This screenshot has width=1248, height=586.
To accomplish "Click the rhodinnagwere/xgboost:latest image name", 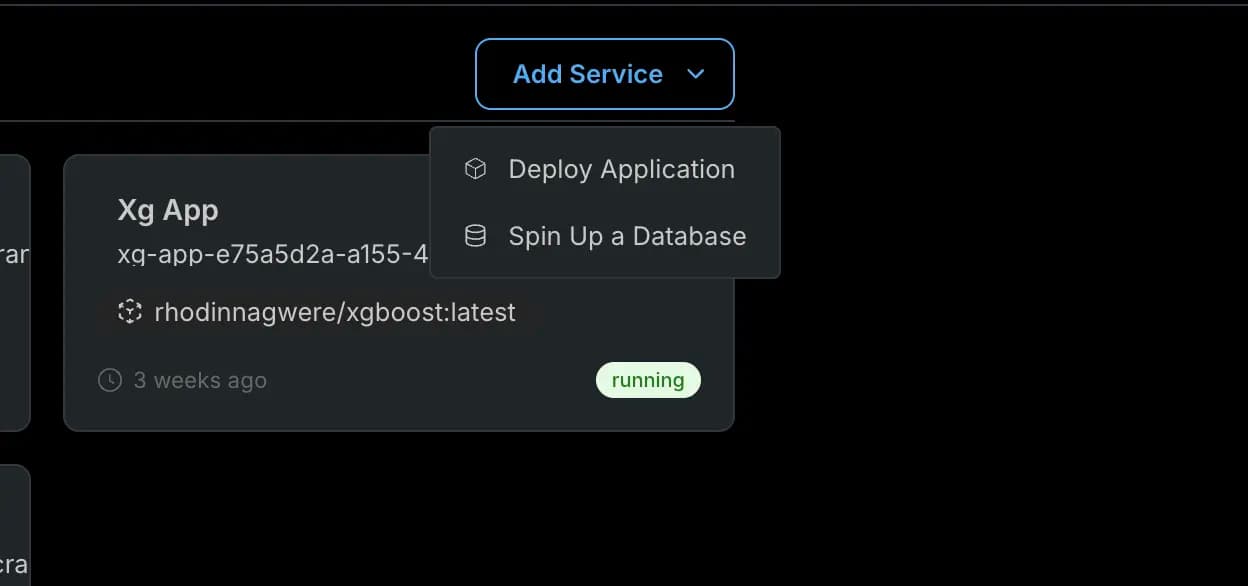I will (x=335, y=312).
